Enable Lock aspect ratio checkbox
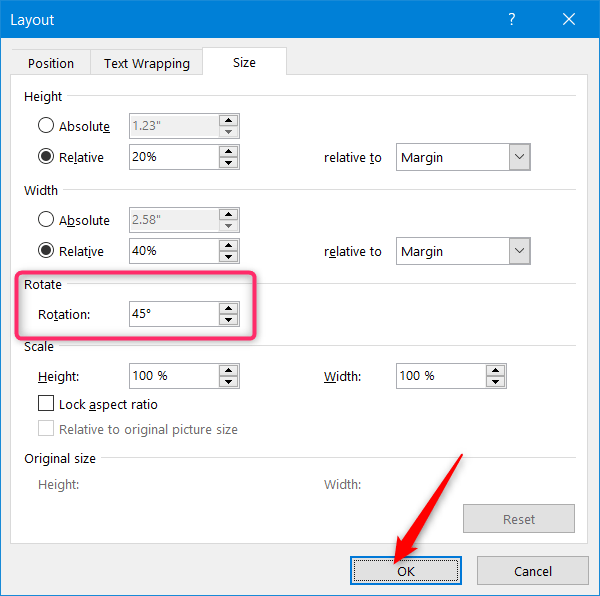Screen dimensions: 600x596 (x=46, y=403)
